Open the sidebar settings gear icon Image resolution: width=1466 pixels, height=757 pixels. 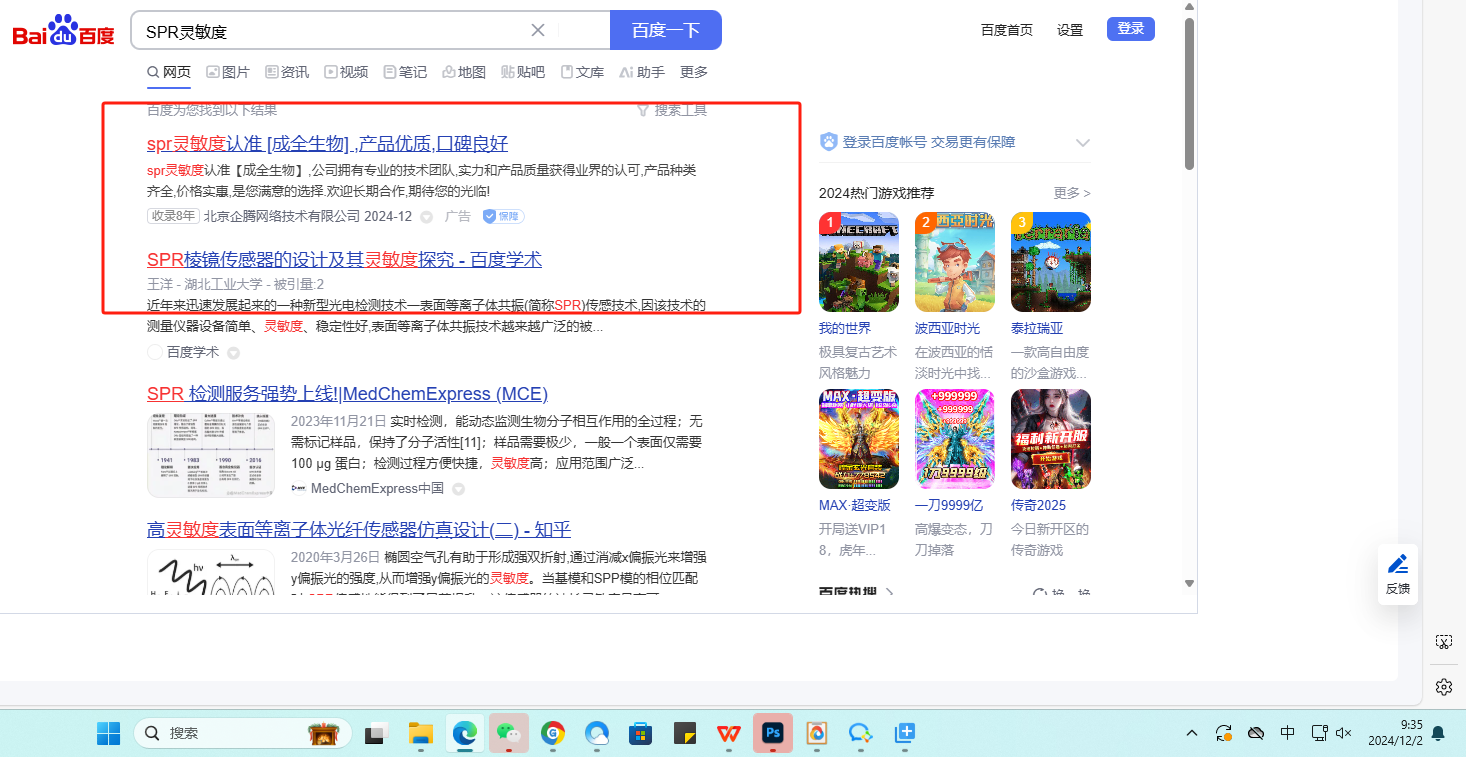pyautogui.click(x=1443, y=687)
